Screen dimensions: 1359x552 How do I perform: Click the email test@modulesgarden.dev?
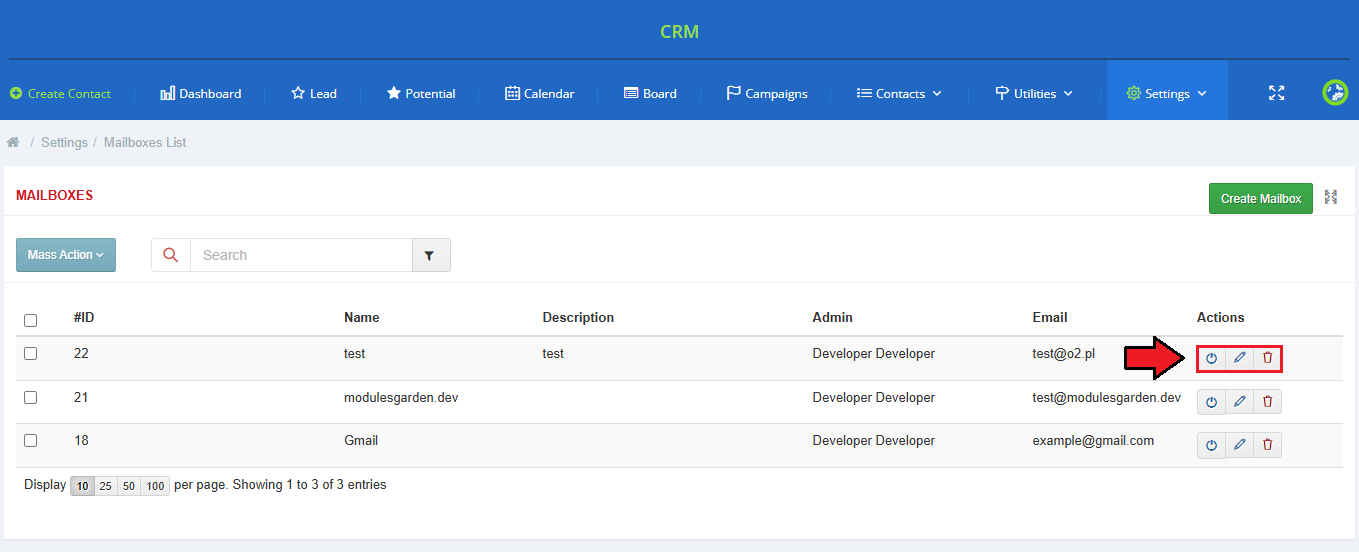point(1107,397)
